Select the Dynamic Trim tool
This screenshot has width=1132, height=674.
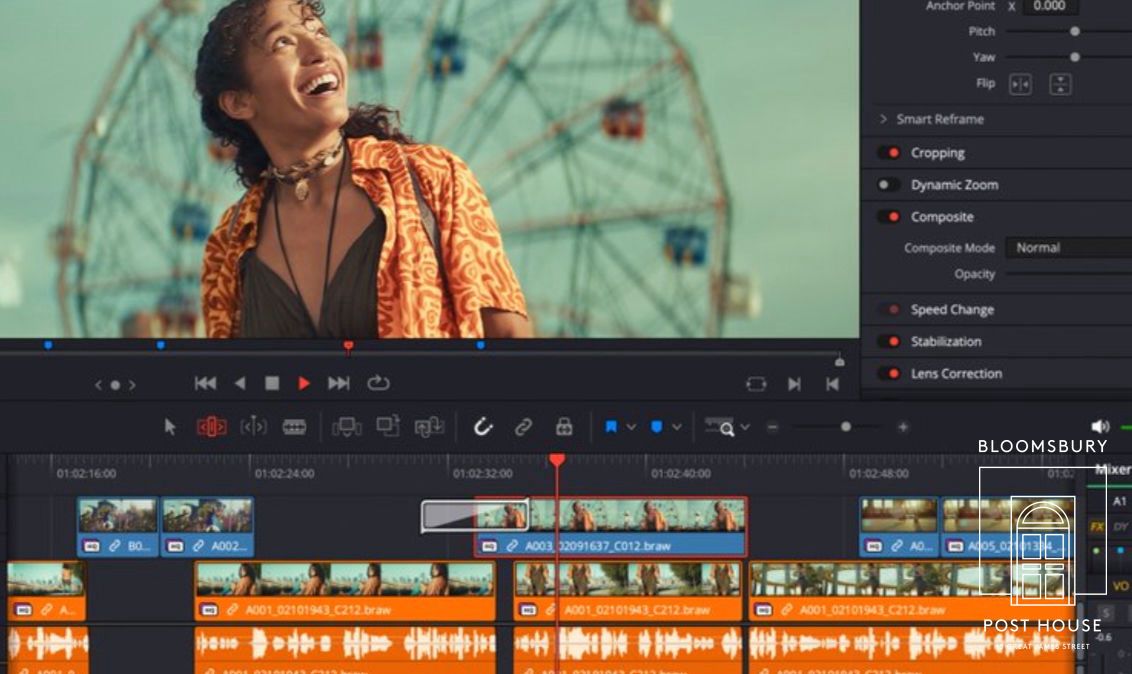[x=252, y=426]
